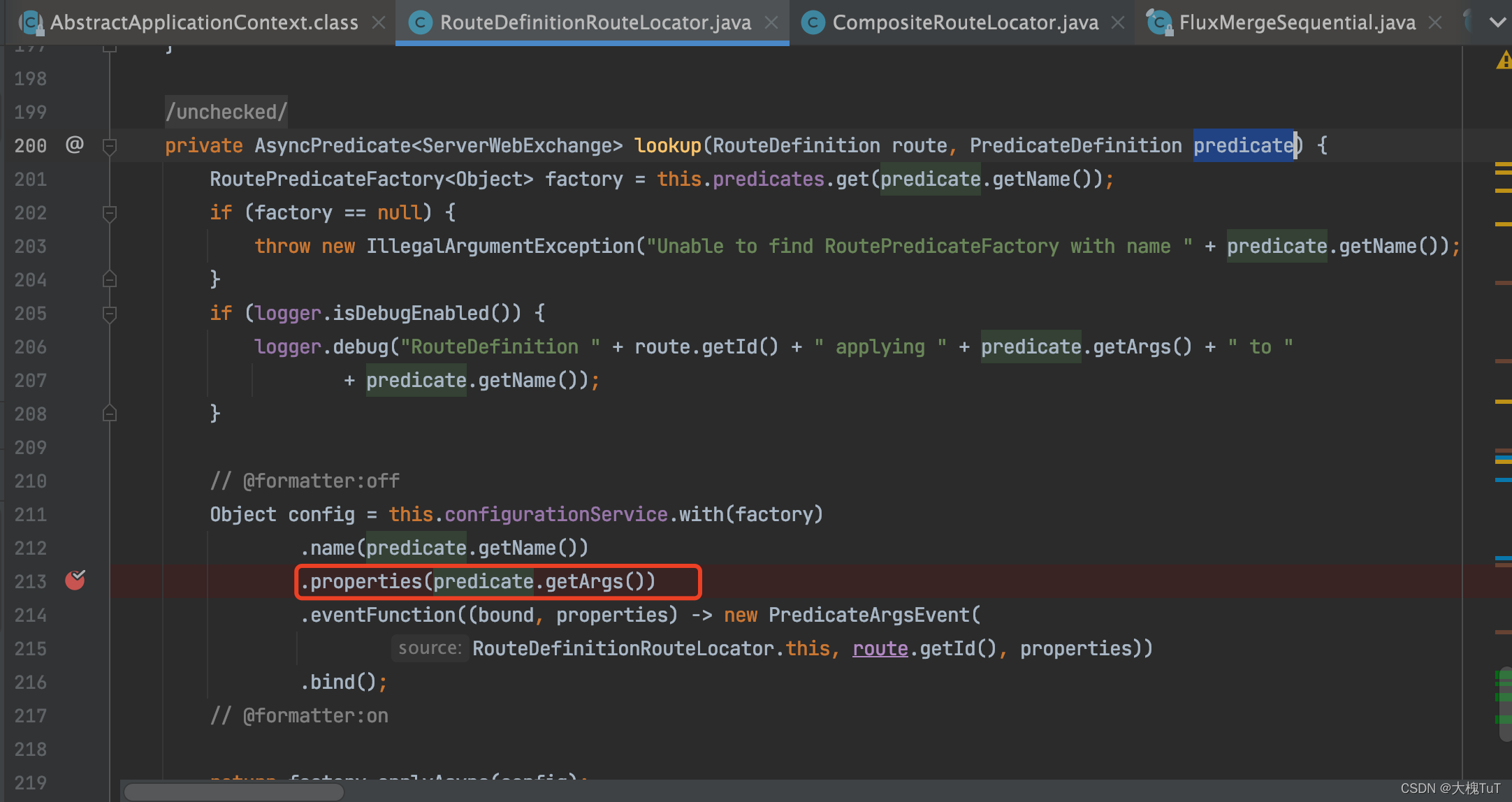1512x802 pixels.
Task: Click the fold end marker on line 208
Action: pyautogui.click(x=110, y=414)
